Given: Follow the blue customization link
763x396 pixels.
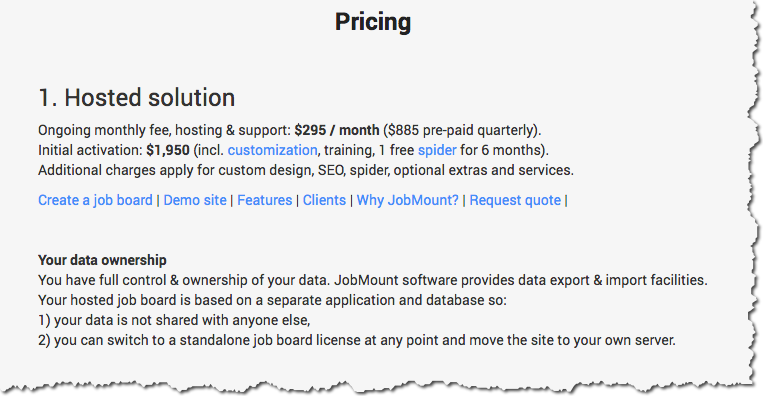Looking at the screenshot, I should point(272,150).
